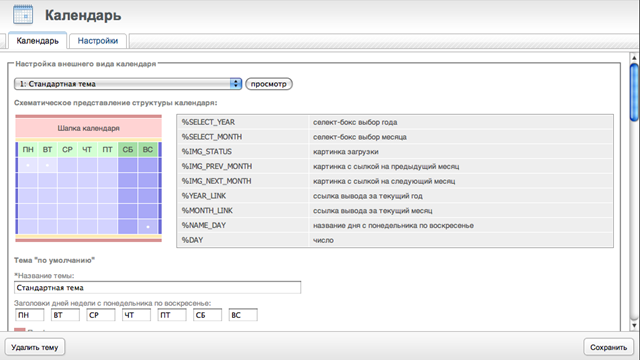This screenshot has width=640, height=360.
Task: Click the ЧТ weekday header input
Action: pyautogui.click(x=136, y=315)
